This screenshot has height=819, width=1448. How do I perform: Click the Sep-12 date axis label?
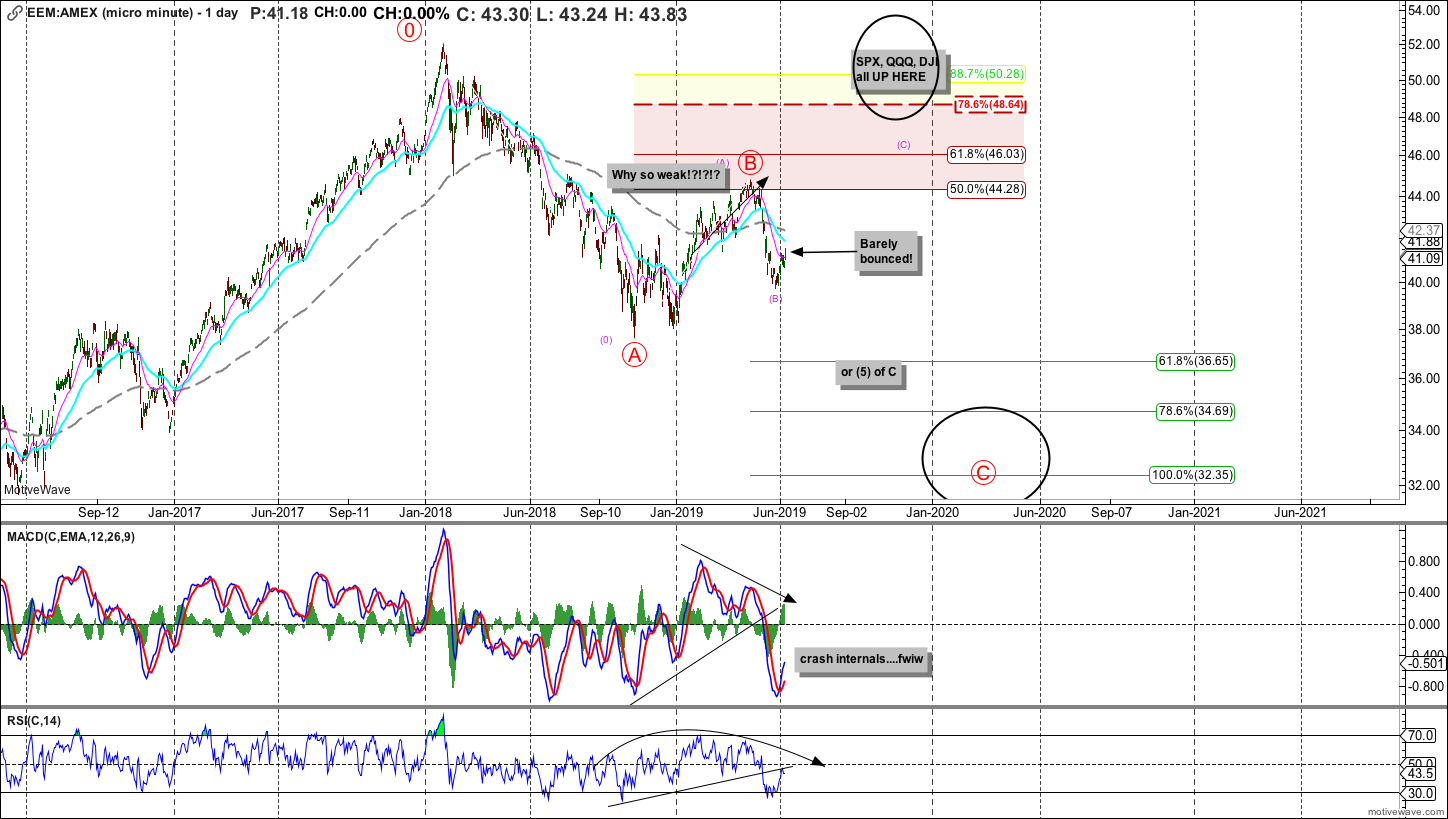[99, 512]
